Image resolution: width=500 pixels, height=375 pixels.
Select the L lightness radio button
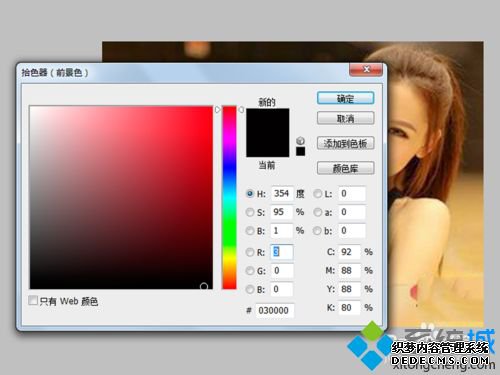coord(318,193)
